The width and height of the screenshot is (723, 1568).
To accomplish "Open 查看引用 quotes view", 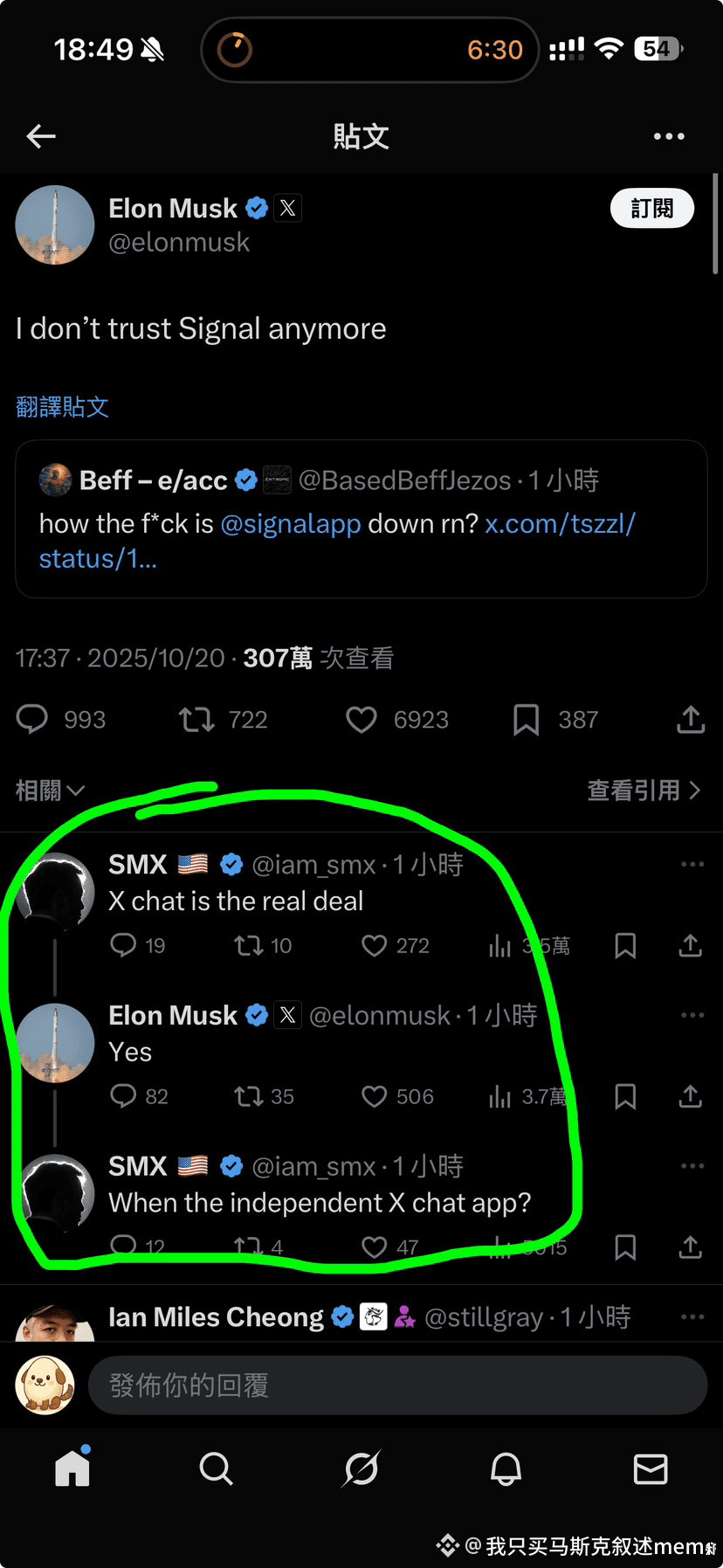I will tap(644, 791).
